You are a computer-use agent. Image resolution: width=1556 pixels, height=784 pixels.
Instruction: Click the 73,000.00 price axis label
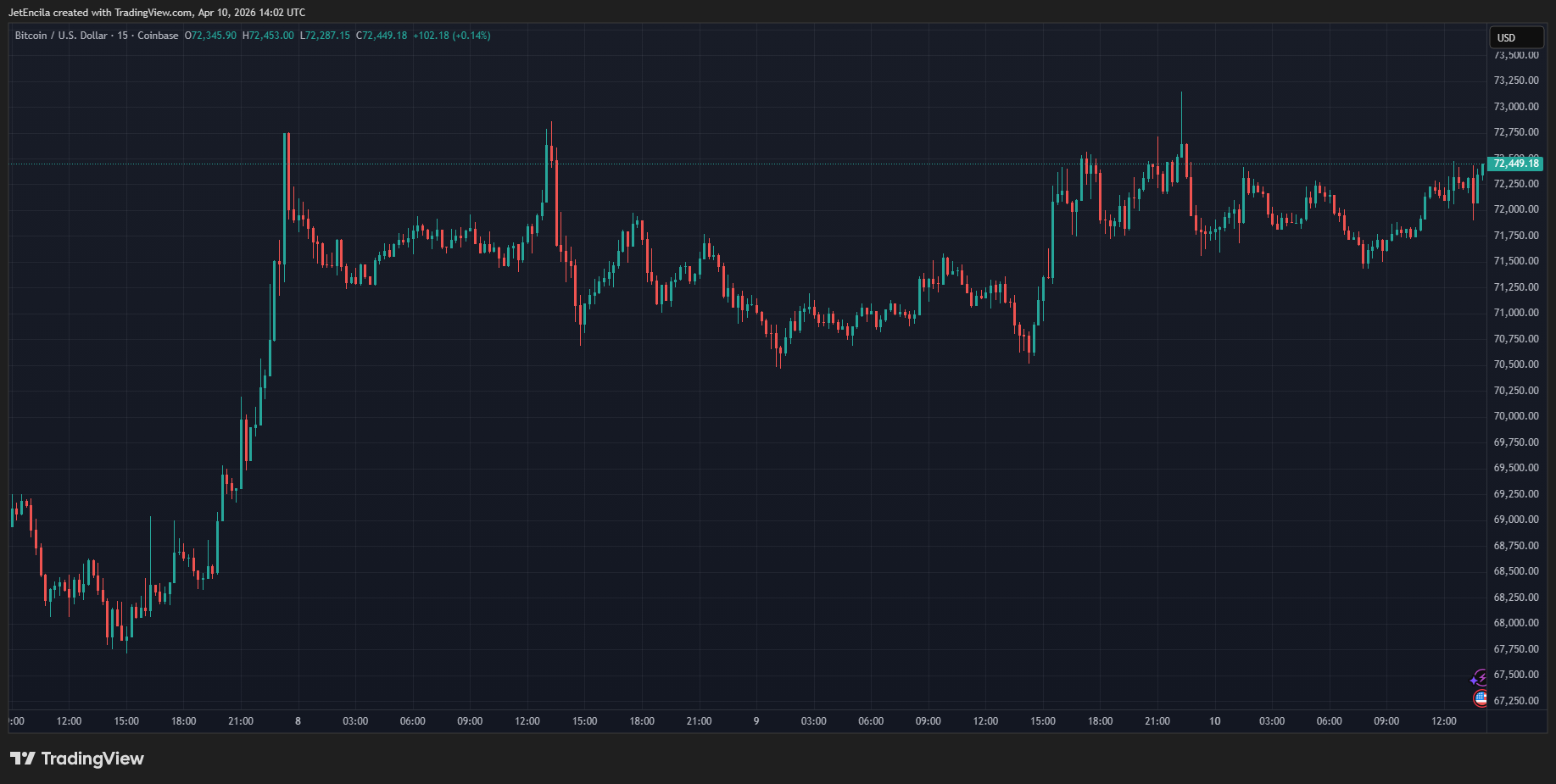click(x=1515, y=107)
